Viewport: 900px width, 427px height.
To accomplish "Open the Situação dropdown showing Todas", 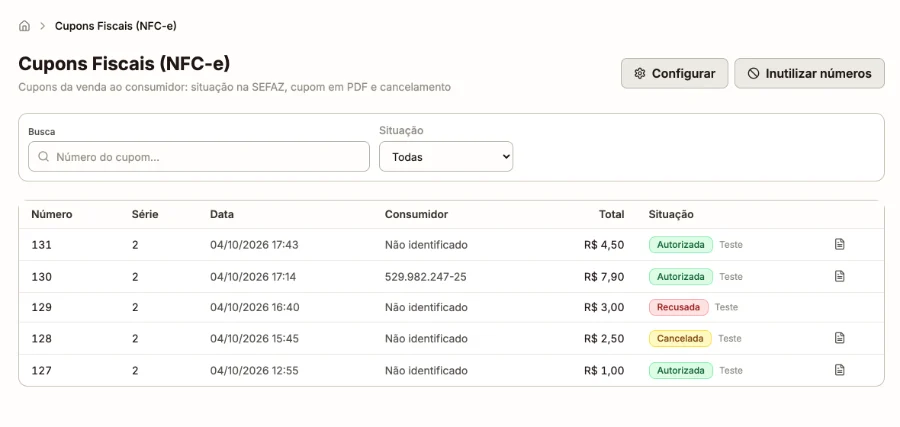I will pyautogui.click(x=446, y=157).
